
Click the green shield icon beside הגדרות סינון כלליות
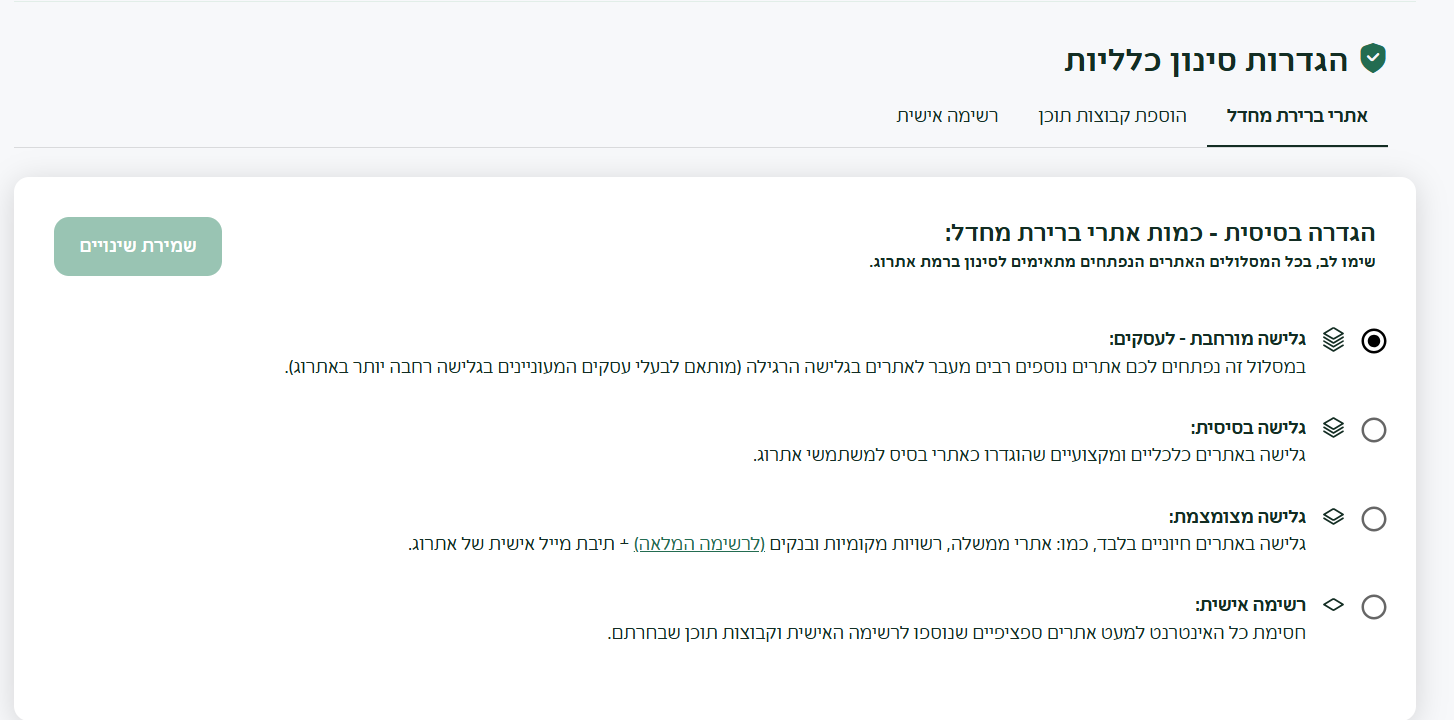pyautogui.click(x=1374, y=59)
